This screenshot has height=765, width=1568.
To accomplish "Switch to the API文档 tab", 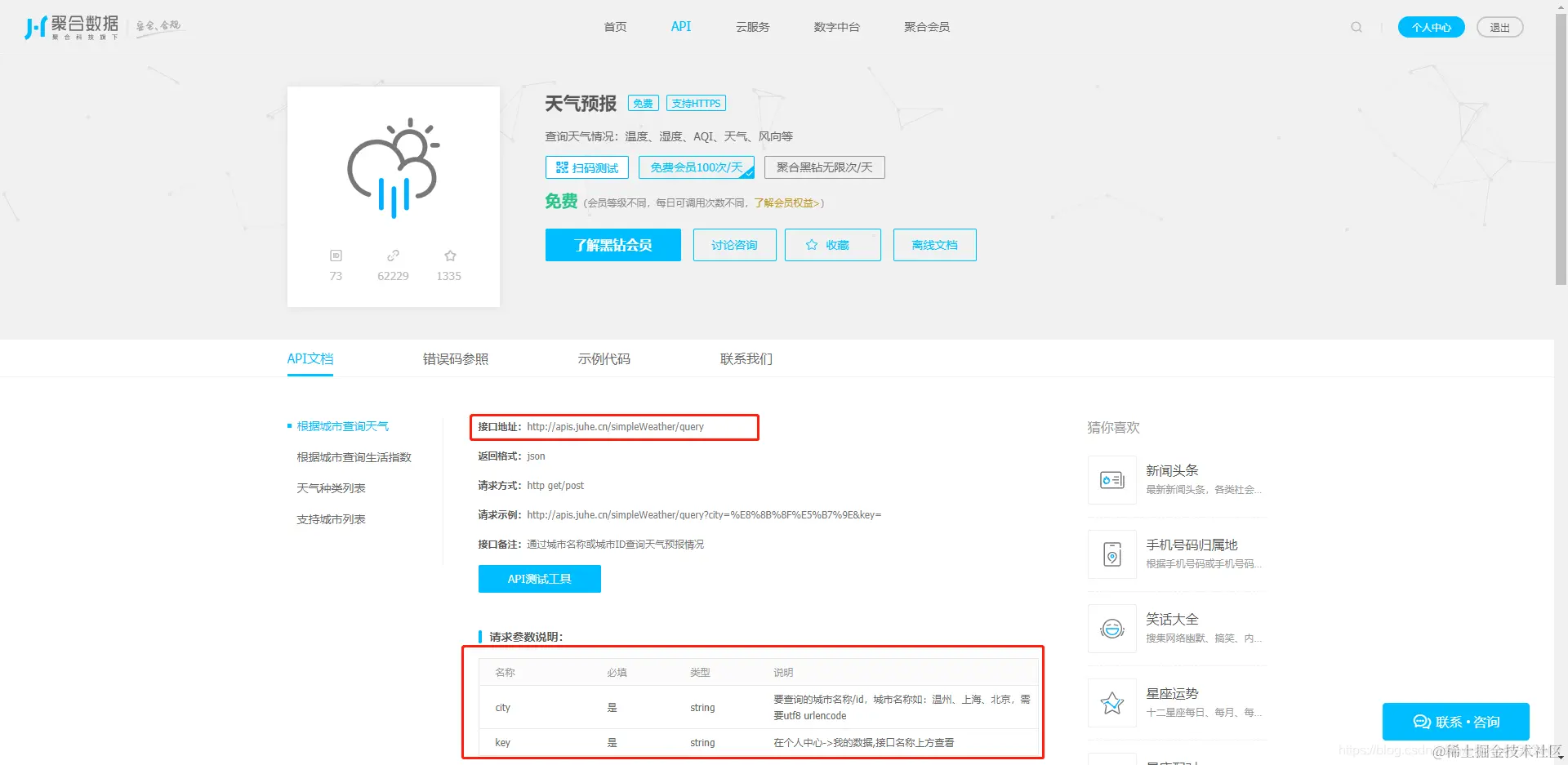I will 310,359.
